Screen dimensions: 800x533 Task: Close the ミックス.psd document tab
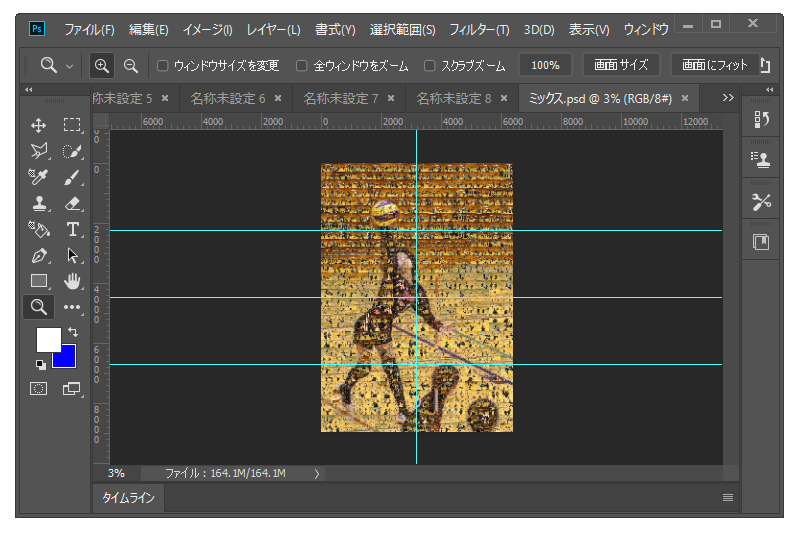point(685,98)
